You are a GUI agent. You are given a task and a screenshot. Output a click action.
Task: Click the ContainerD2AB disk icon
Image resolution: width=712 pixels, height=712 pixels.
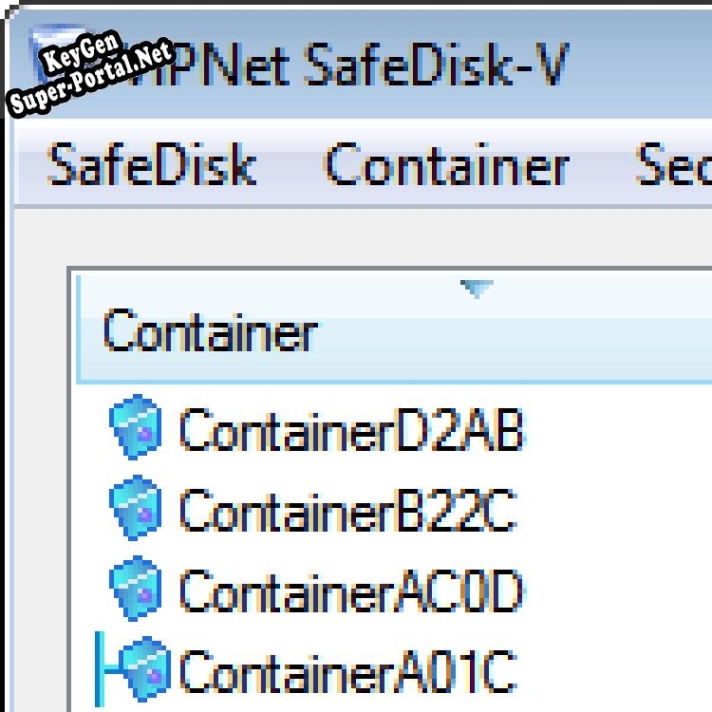135,429
